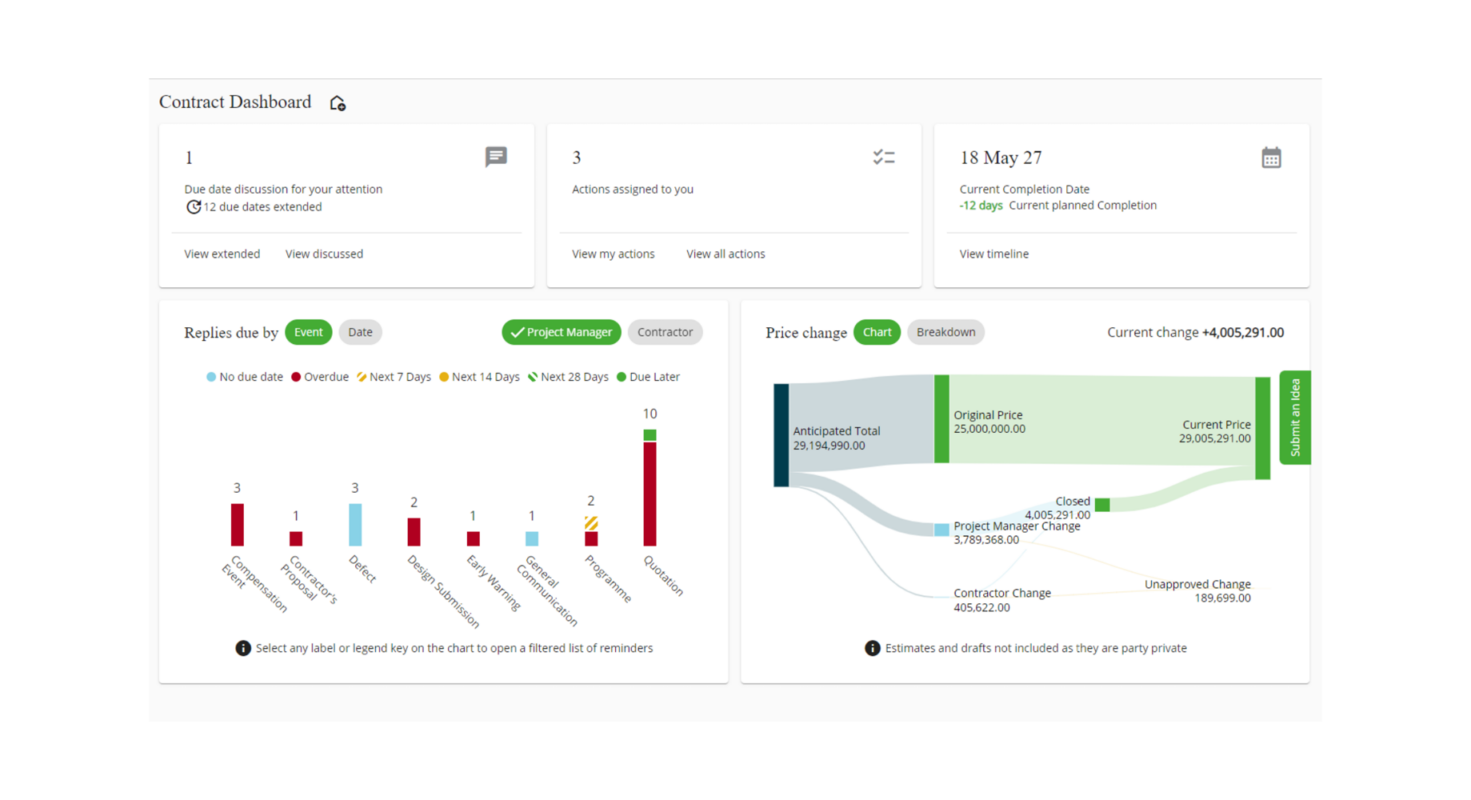The image size is (1471, 800).
Task: Click the Original Price green node
Action: tap(941, 419)
